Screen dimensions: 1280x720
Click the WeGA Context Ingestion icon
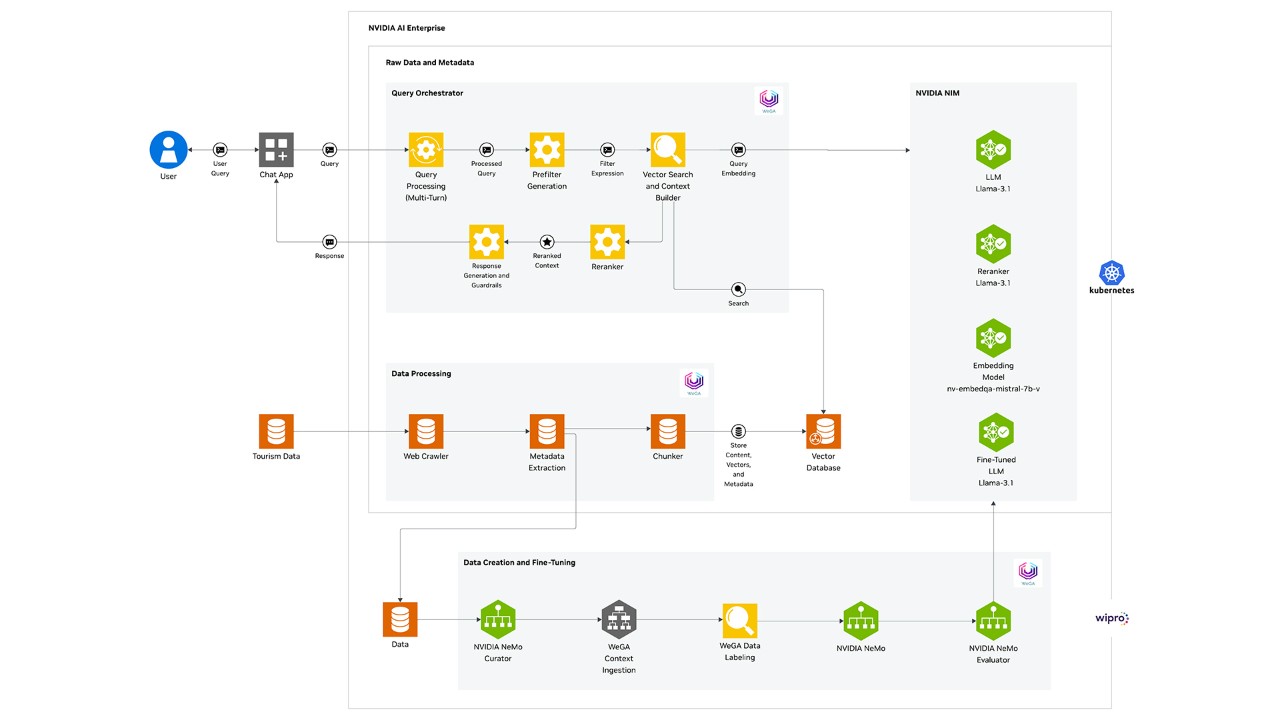pos(618,620)
